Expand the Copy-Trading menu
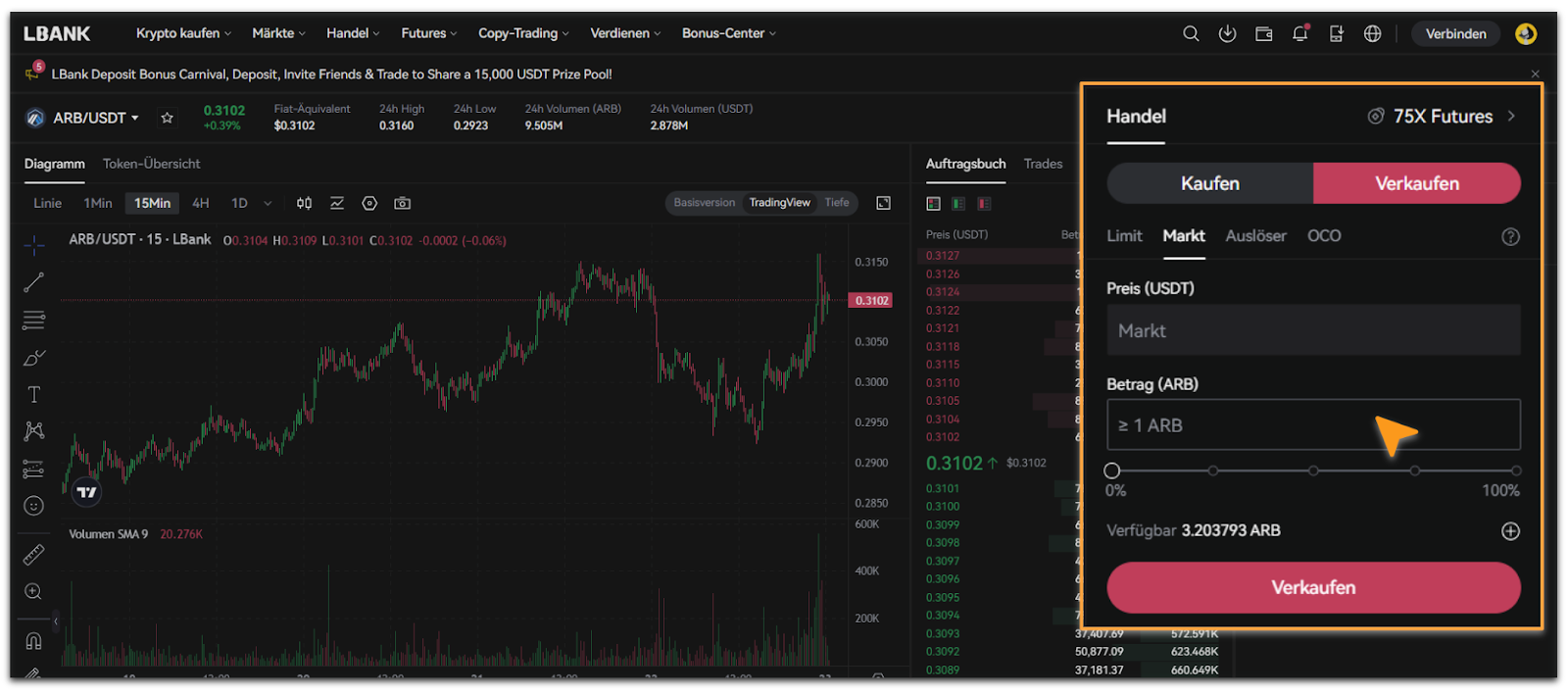This screenshot has height=694, width=1568. pos(523,33)
